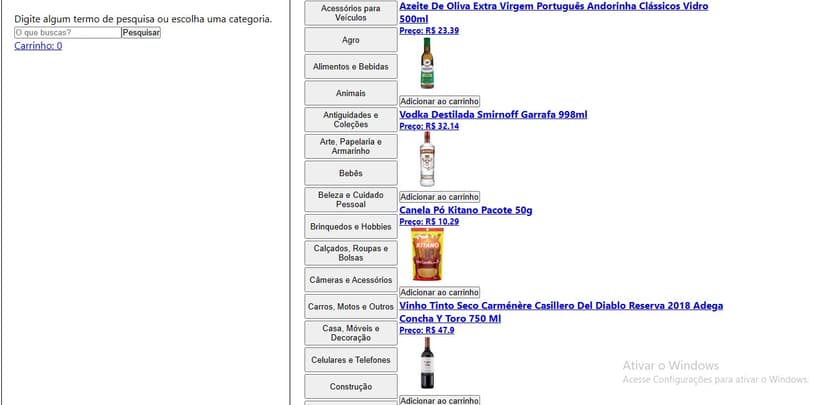
Task: Open the Vodka Destilada Smirnoff product link
Action: tap(493, 115)
